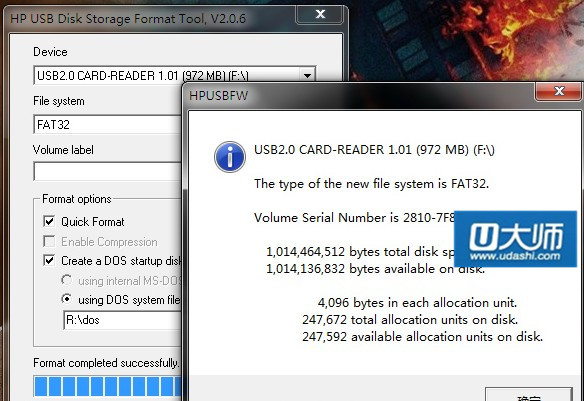Click the text 'The type of the new file system is FAT32.'
Image resolution: width=584 pixels, height=401 pixels.
[371, 184]
